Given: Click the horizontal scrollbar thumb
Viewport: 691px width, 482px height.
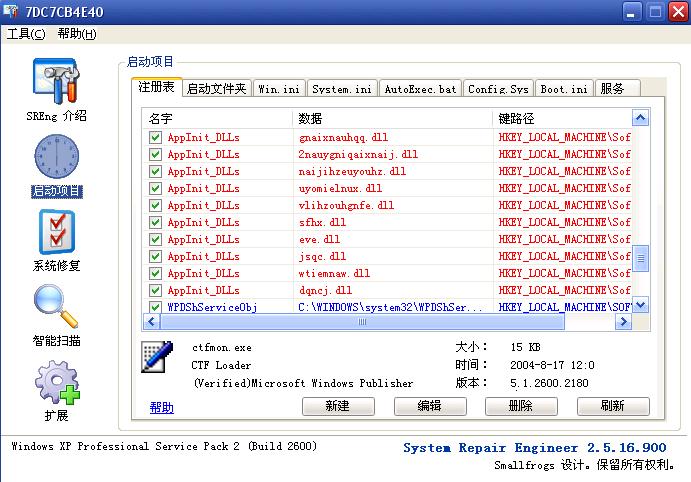Looking at the screenshot, I should coord(362,322).
